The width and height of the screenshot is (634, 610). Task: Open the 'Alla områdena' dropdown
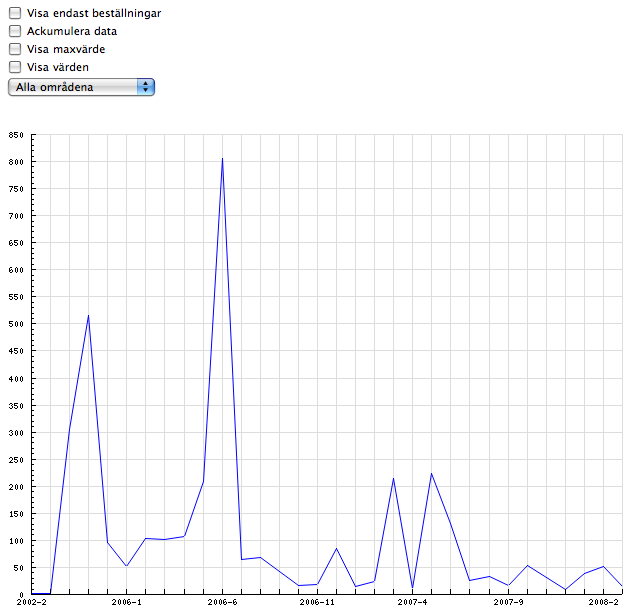click(80, 87)
